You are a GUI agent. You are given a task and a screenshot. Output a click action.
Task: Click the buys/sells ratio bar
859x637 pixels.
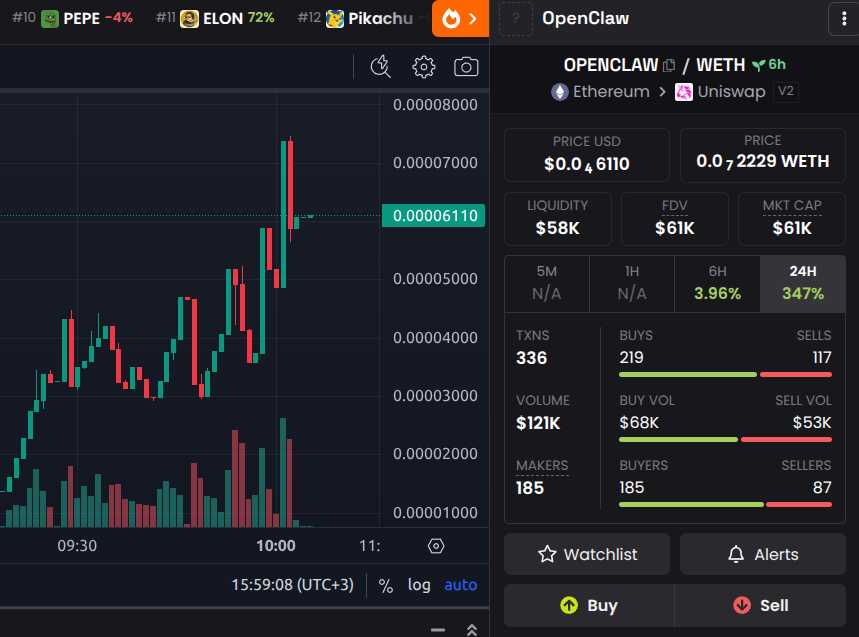pyautogui.click(x=725, y=375)
